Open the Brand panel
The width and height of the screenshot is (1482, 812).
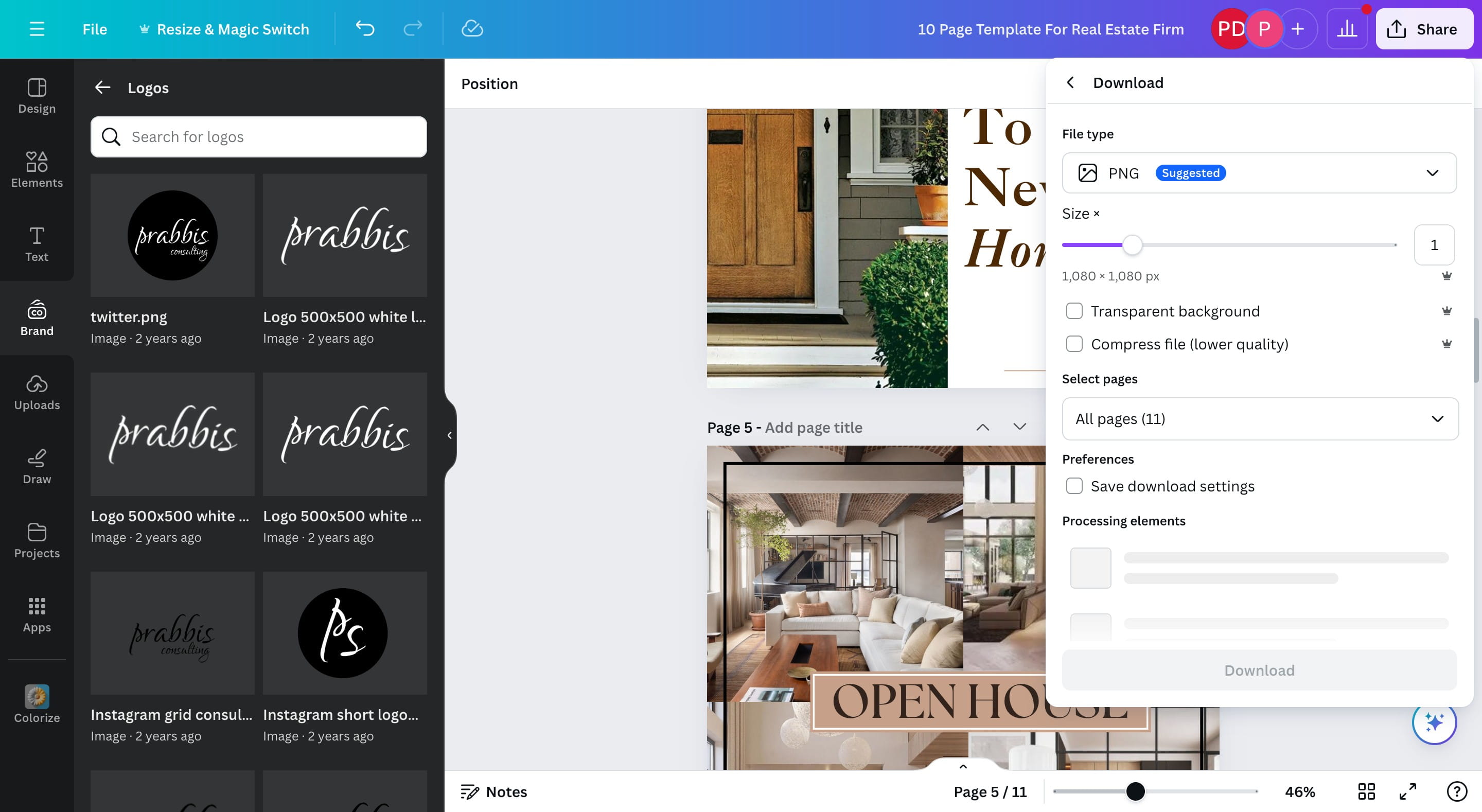37,317
